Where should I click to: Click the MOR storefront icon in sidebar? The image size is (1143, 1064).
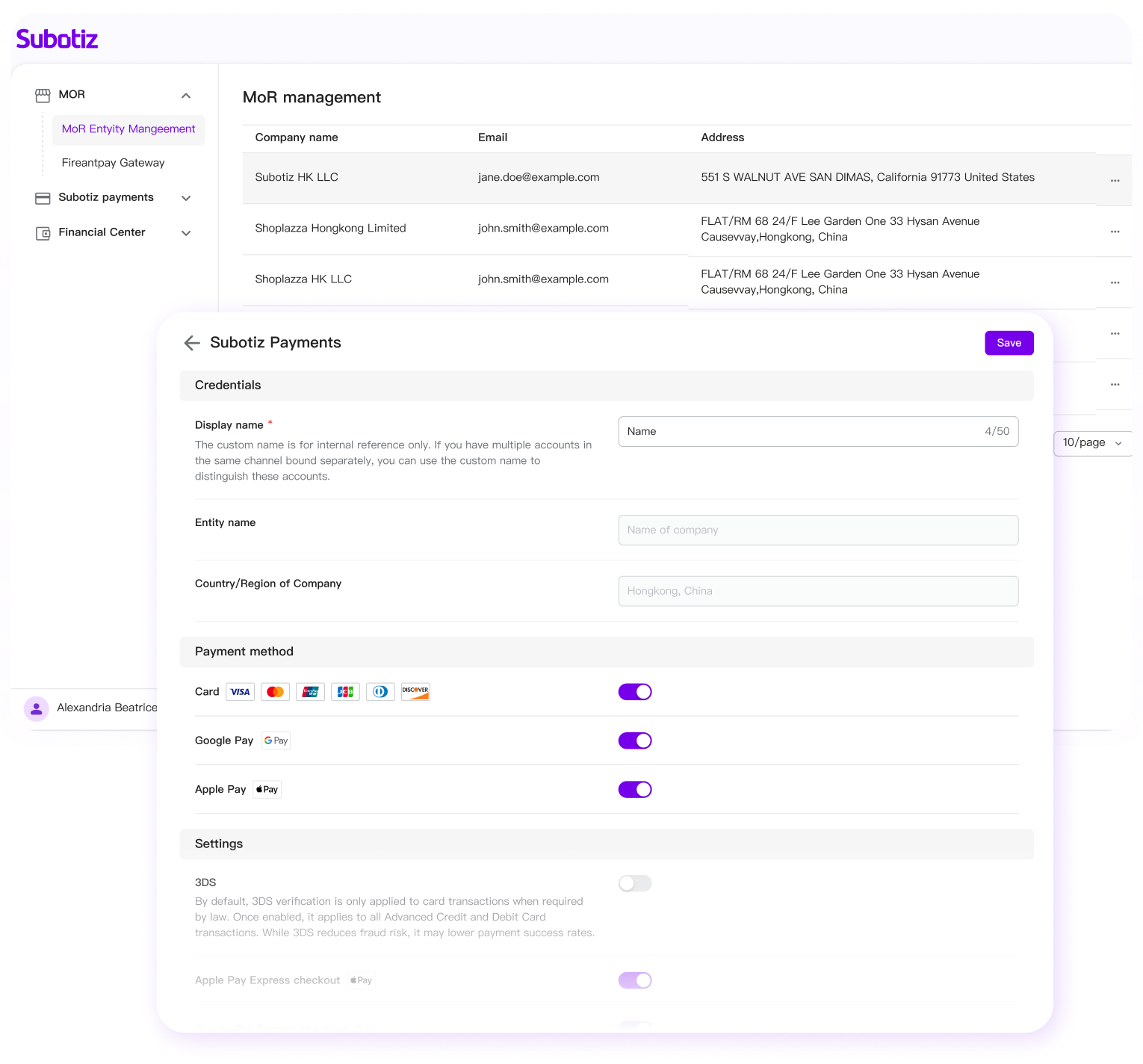(x=43, y=95)
